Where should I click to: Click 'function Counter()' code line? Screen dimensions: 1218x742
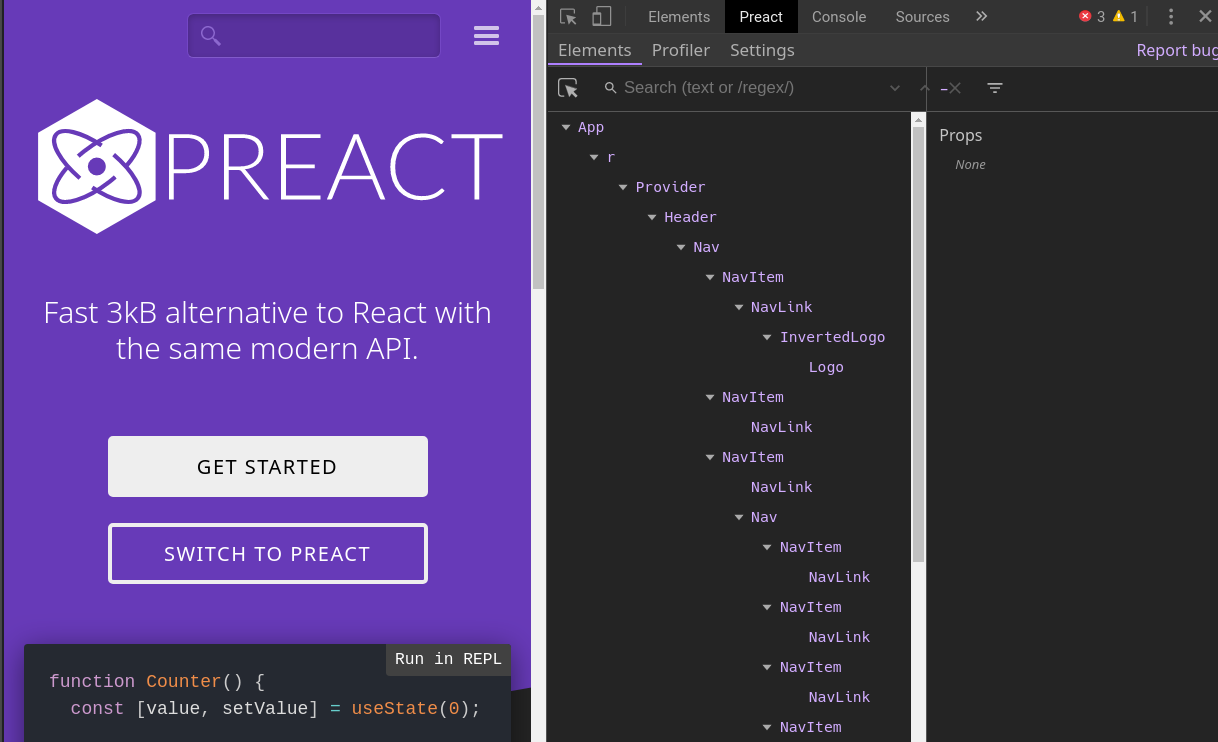tap(157, 681)
